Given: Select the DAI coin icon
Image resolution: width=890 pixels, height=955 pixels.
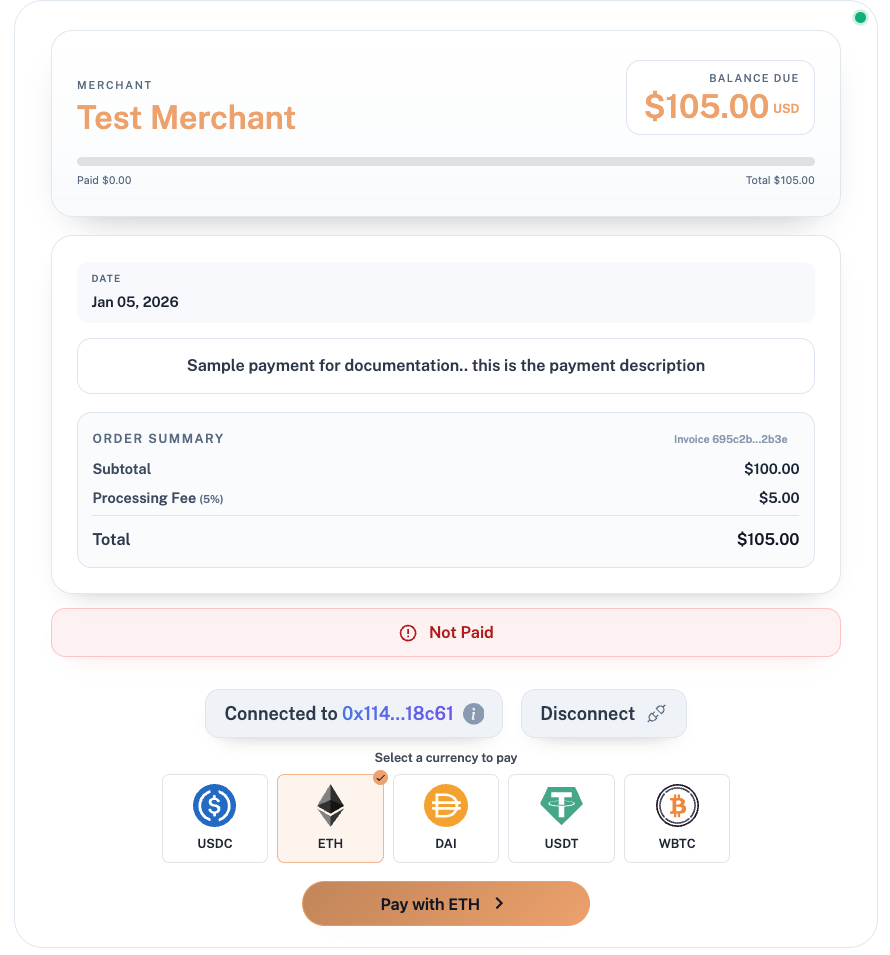Looking at the screenshot, I should pyautogui.click(x=446, y=805).
